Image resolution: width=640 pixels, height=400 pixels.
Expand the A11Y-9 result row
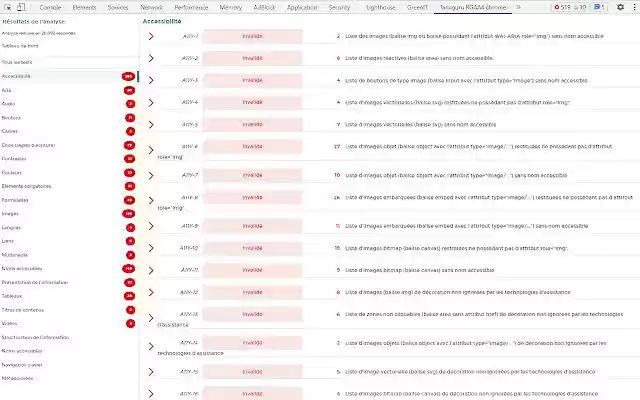coord(151,226)
